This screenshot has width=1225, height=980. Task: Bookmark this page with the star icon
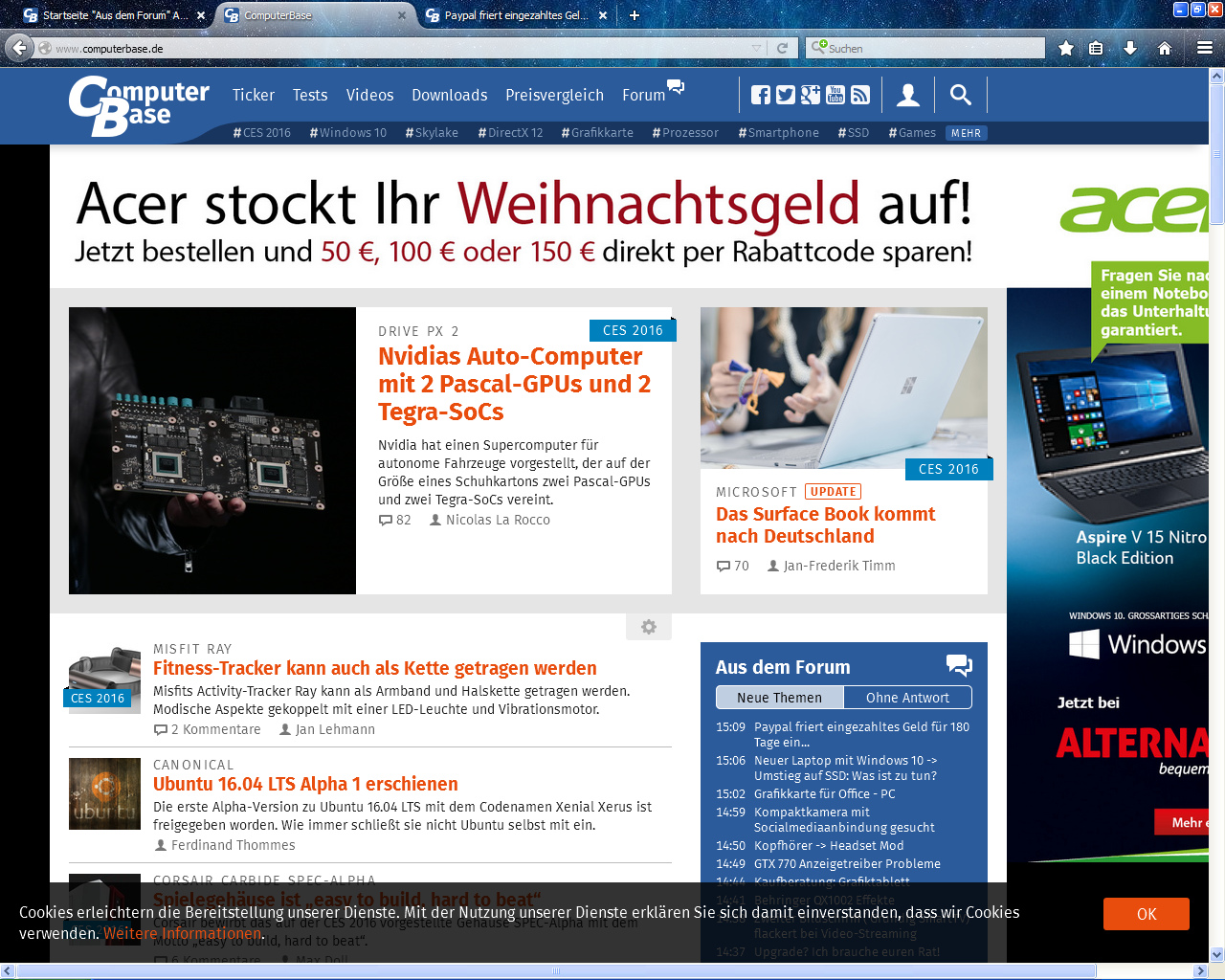click(1065, 48)
